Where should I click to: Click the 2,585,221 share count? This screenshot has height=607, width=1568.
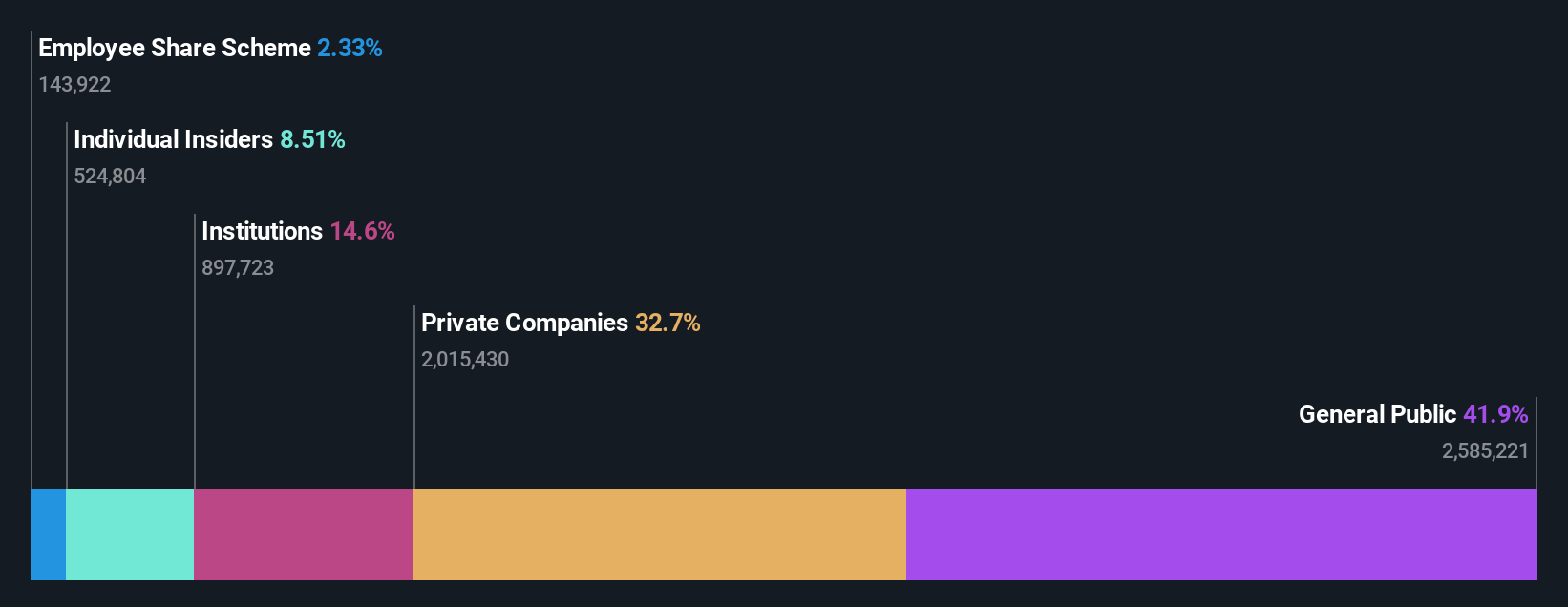click(1485, 451)
